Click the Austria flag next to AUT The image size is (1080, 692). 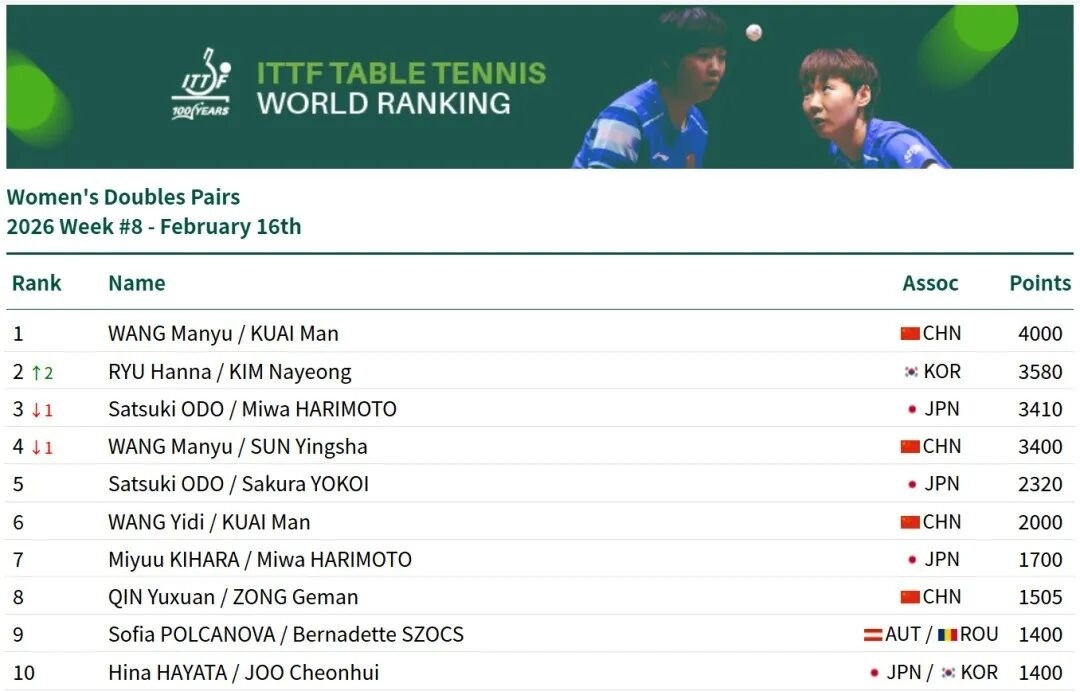pos(873,635)
